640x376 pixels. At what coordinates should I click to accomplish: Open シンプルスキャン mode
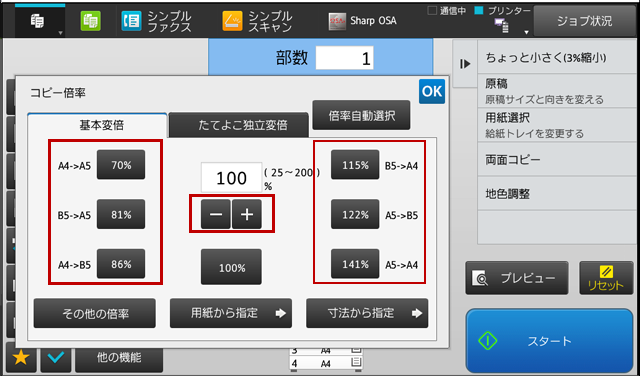[258, 21]
